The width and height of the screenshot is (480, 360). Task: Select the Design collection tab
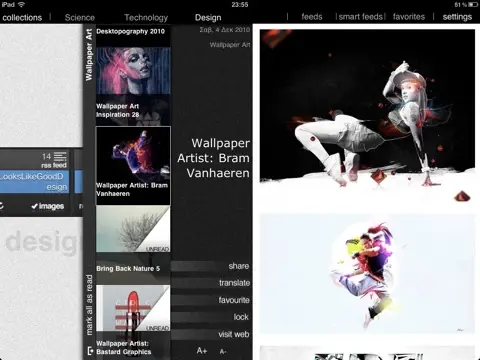coord(208,17)
